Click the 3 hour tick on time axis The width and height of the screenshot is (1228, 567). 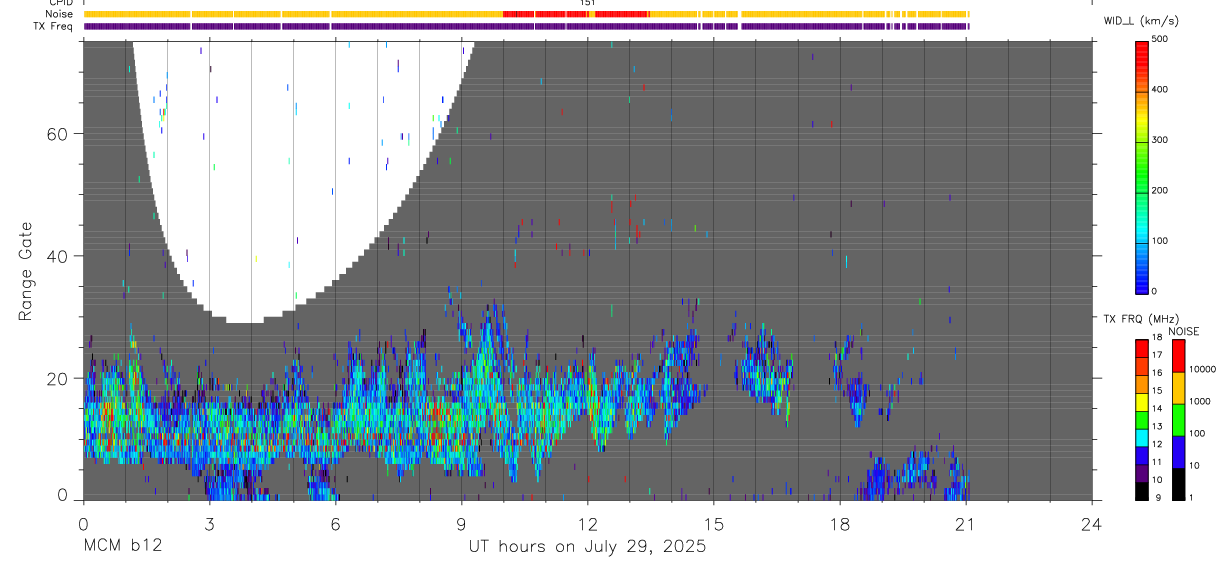pos(209,523)
